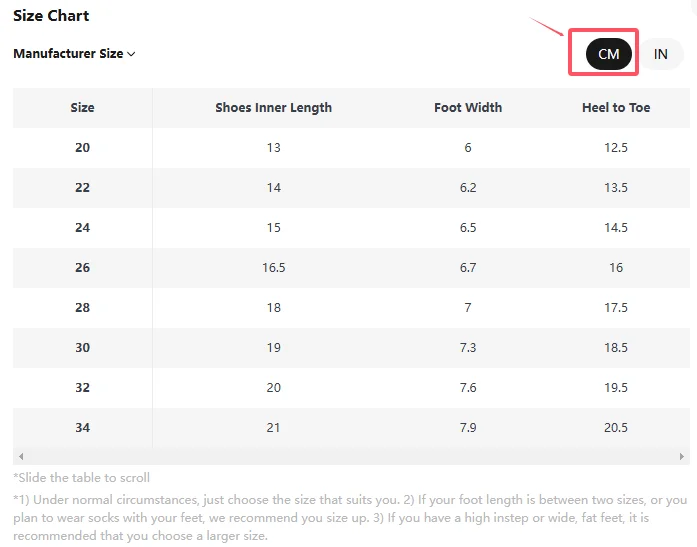
Task: Click the Foot Width column header
Action: pyautogui.click(x=468, y=108)
